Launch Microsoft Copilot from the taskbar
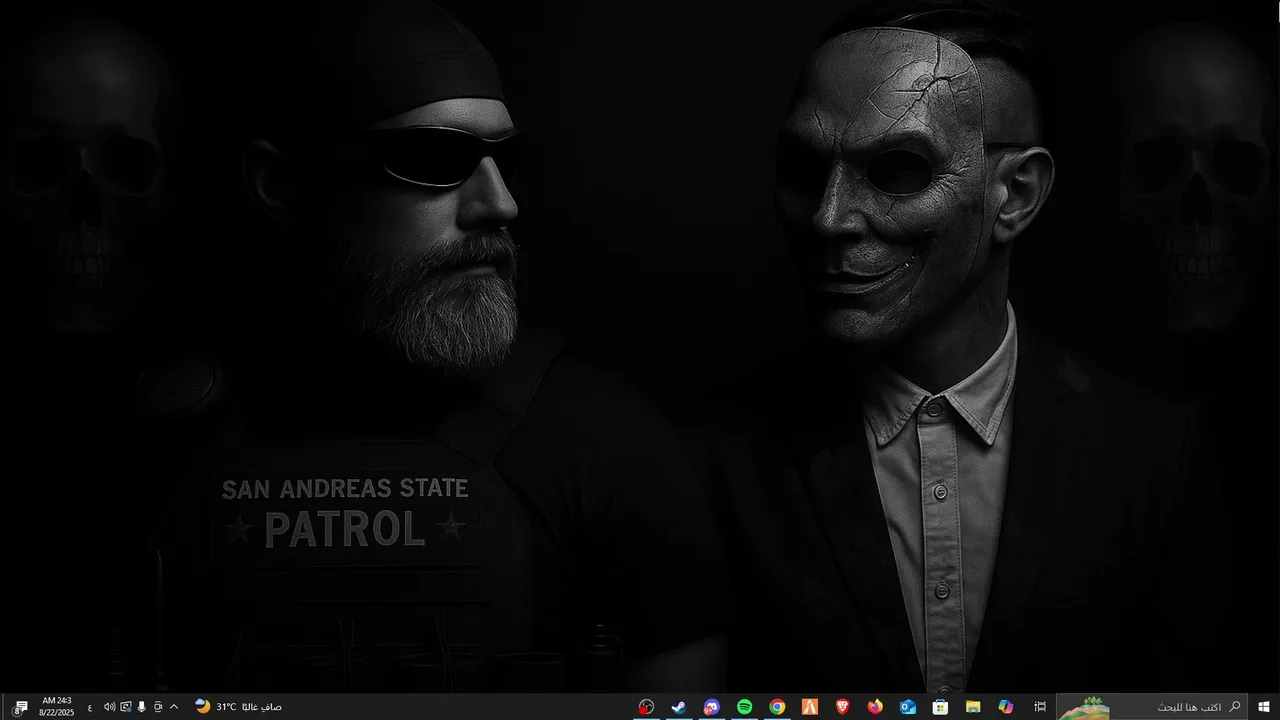Viewport: 1280px width, 720px height. (x=1005, y=707)
